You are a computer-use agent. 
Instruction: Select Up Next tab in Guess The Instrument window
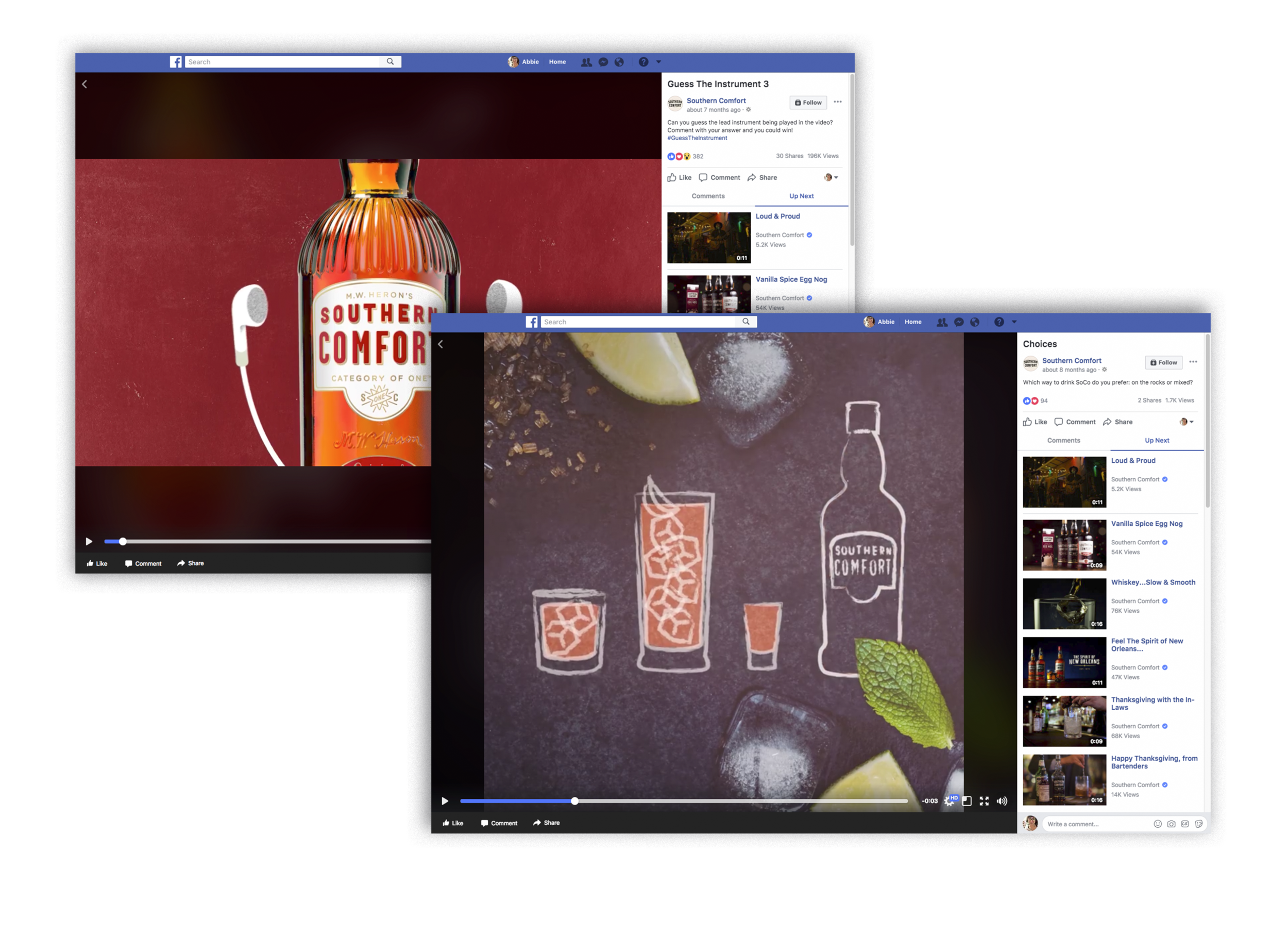(801, 196)
